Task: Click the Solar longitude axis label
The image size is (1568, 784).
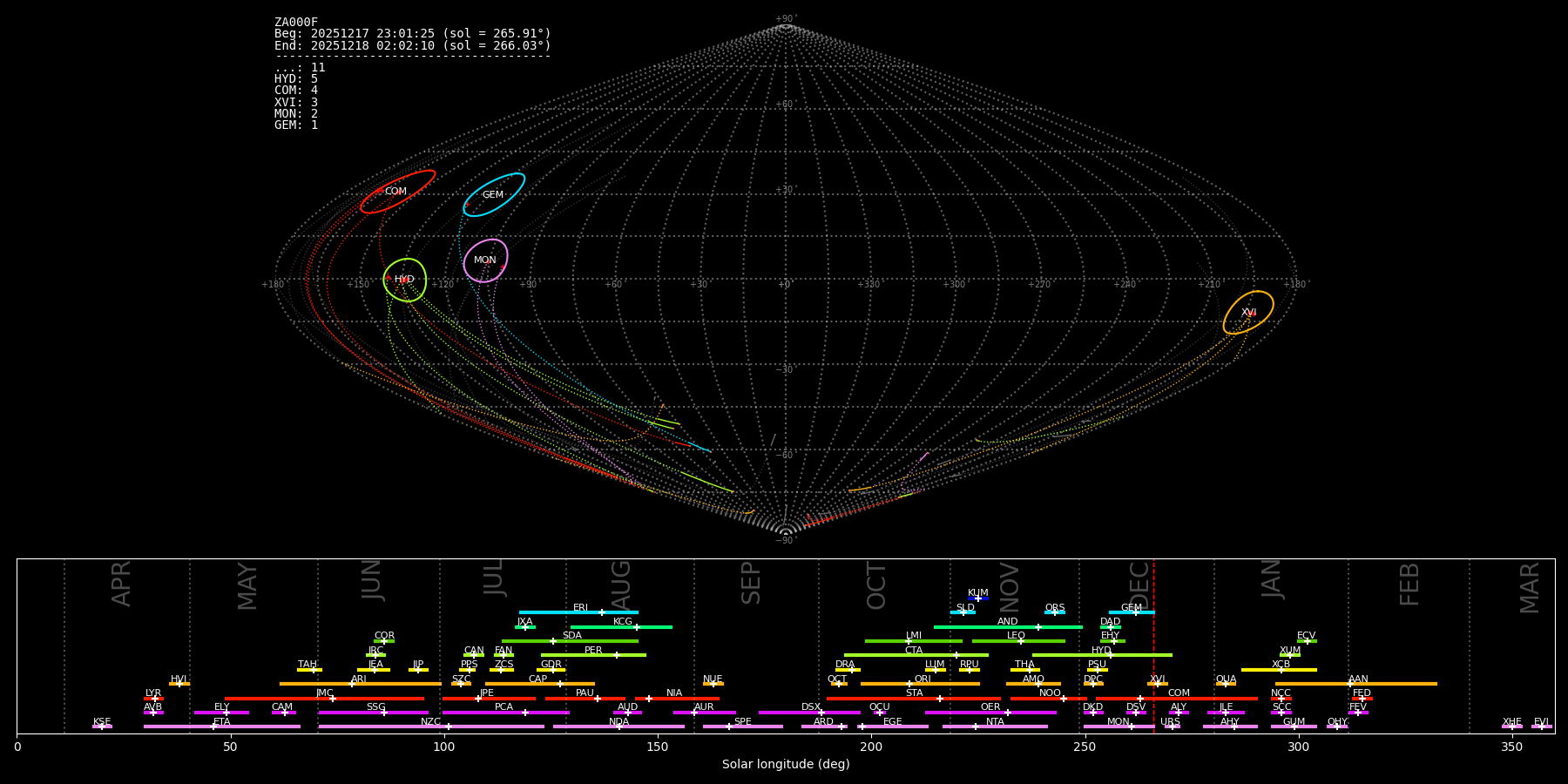Action: pyautogui.click(x=785, y=765)
